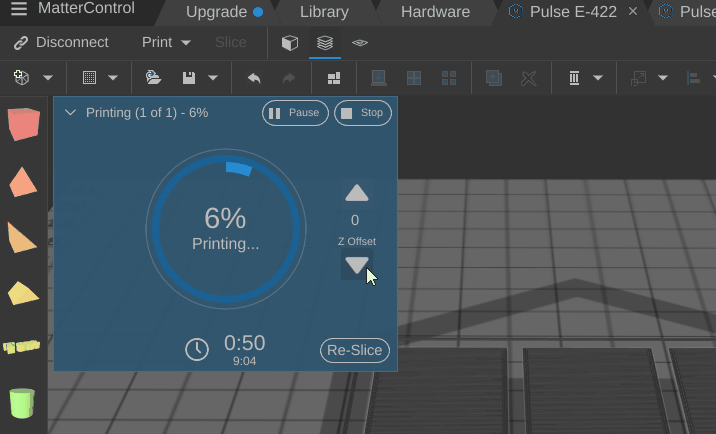The image size is (716, 434).
Task: Click the remove X icon in the toolbar
Action: pos(529,78)
